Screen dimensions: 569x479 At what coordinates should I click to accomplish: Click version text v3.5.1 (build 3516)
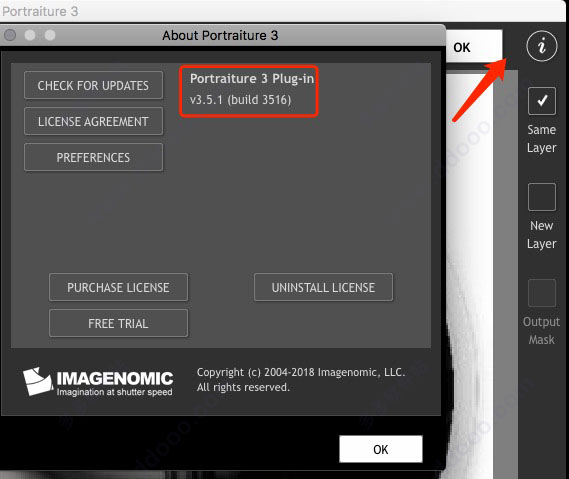pyautogui.click(x=240, y=99)
